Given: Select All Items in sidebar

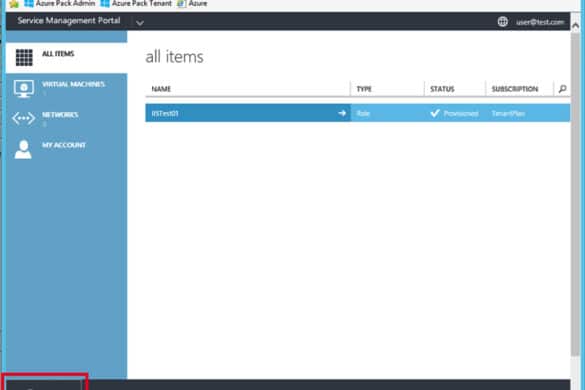Looking at the screenshot, I should click(x=66, y=57).
